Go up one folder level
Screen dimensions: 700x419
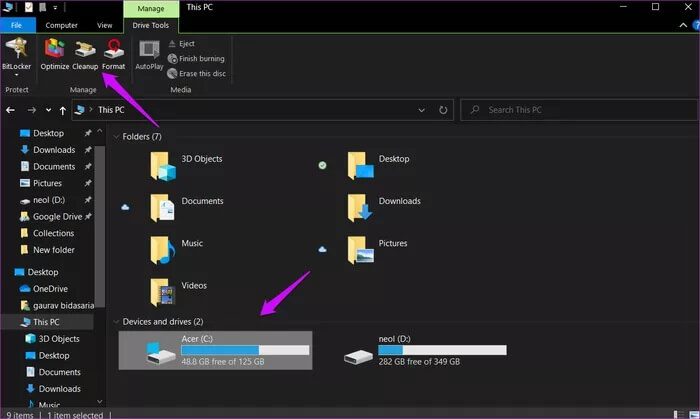coord(62,110)
